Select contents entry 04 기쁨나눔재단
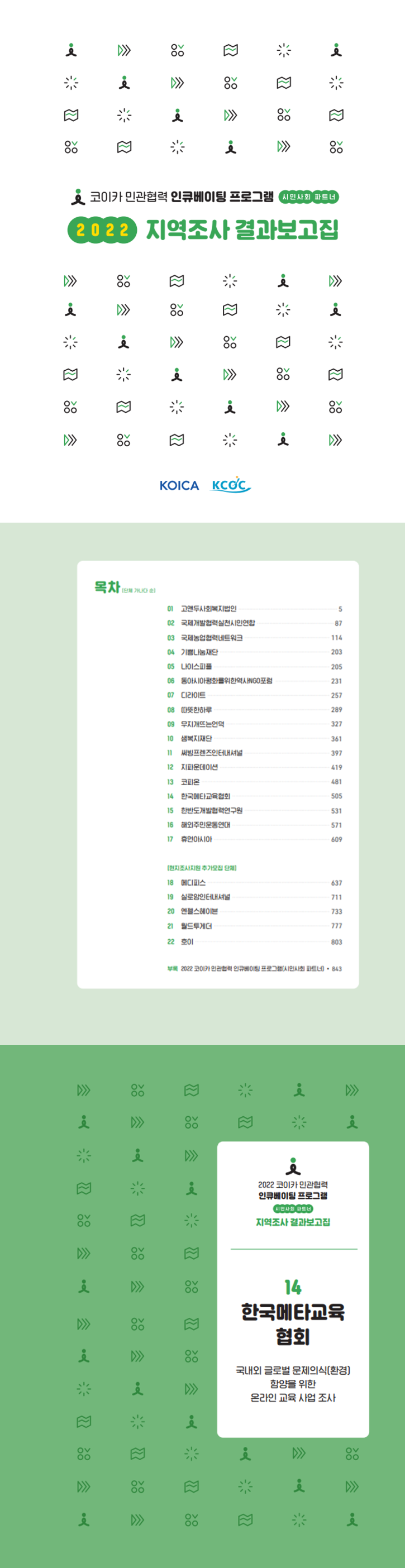The height and width of the screenshot is (1568, 405). (255, 652)
